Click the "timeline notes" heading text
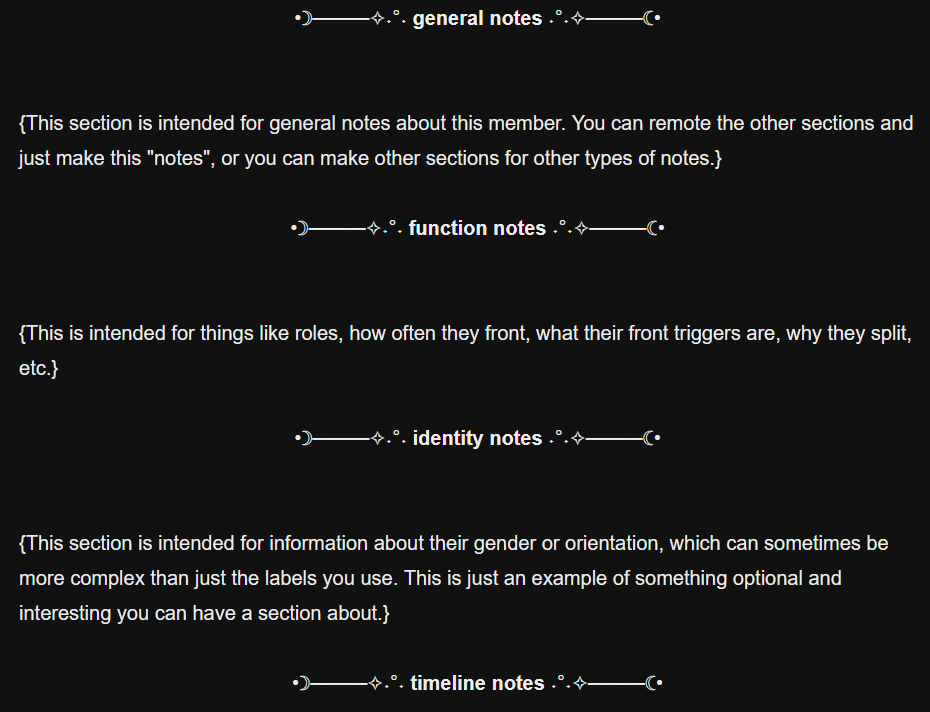This screenshot has width=930, height=712. click(x=477, y=683)
